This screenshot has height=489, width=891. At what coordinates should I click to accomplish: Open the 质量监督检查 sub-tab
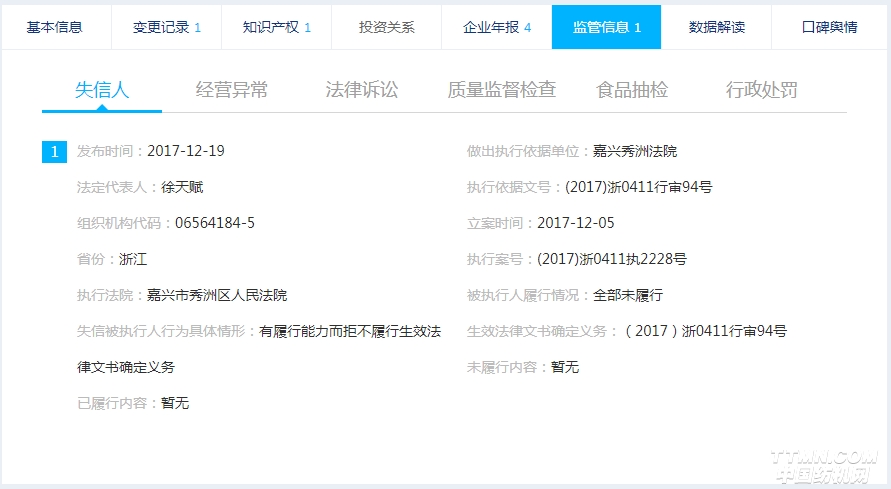[x=502, y=90]
